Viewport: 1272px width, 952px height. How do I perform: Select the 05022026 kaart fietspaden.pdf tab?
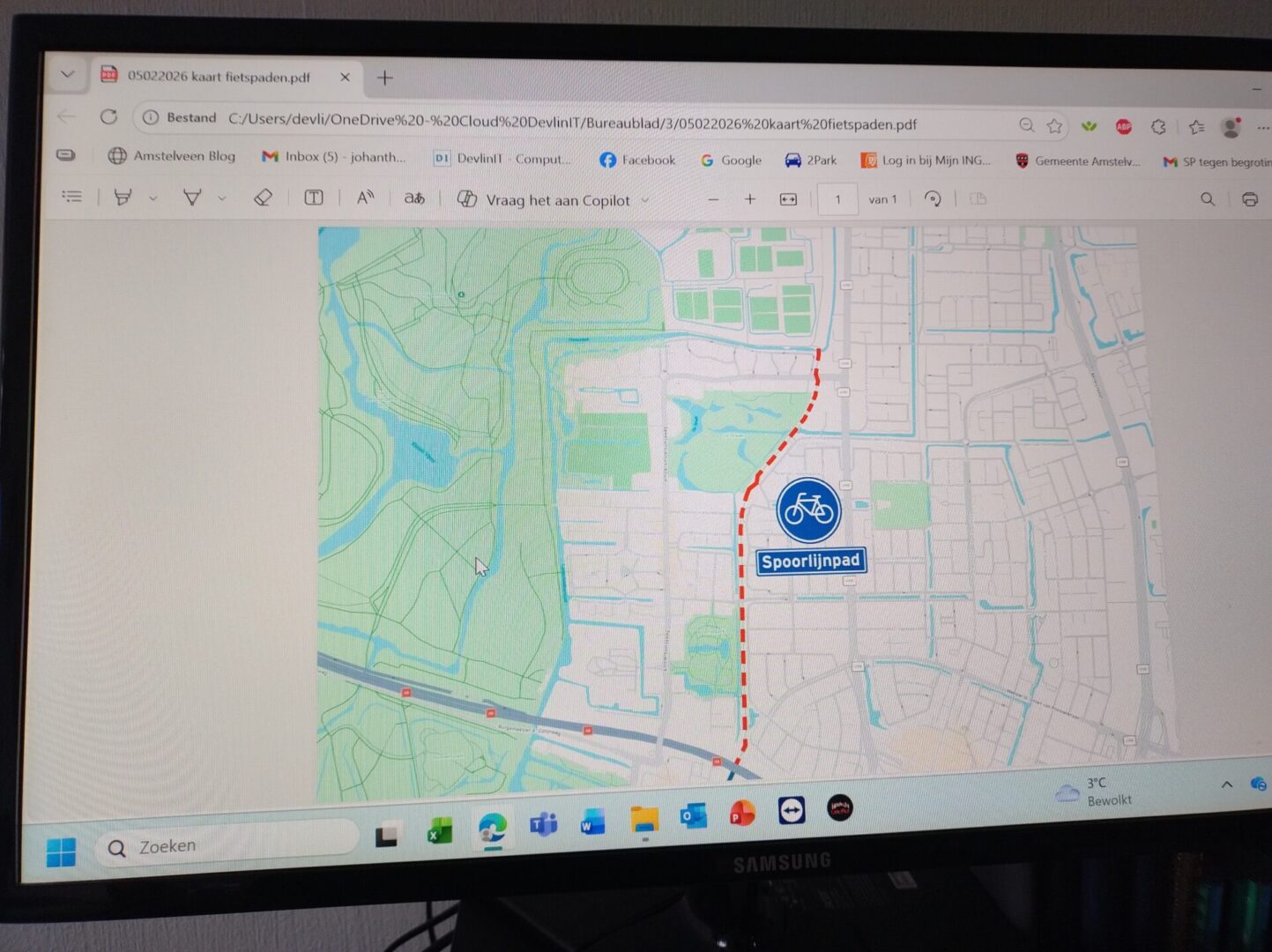tap(218, 77)
